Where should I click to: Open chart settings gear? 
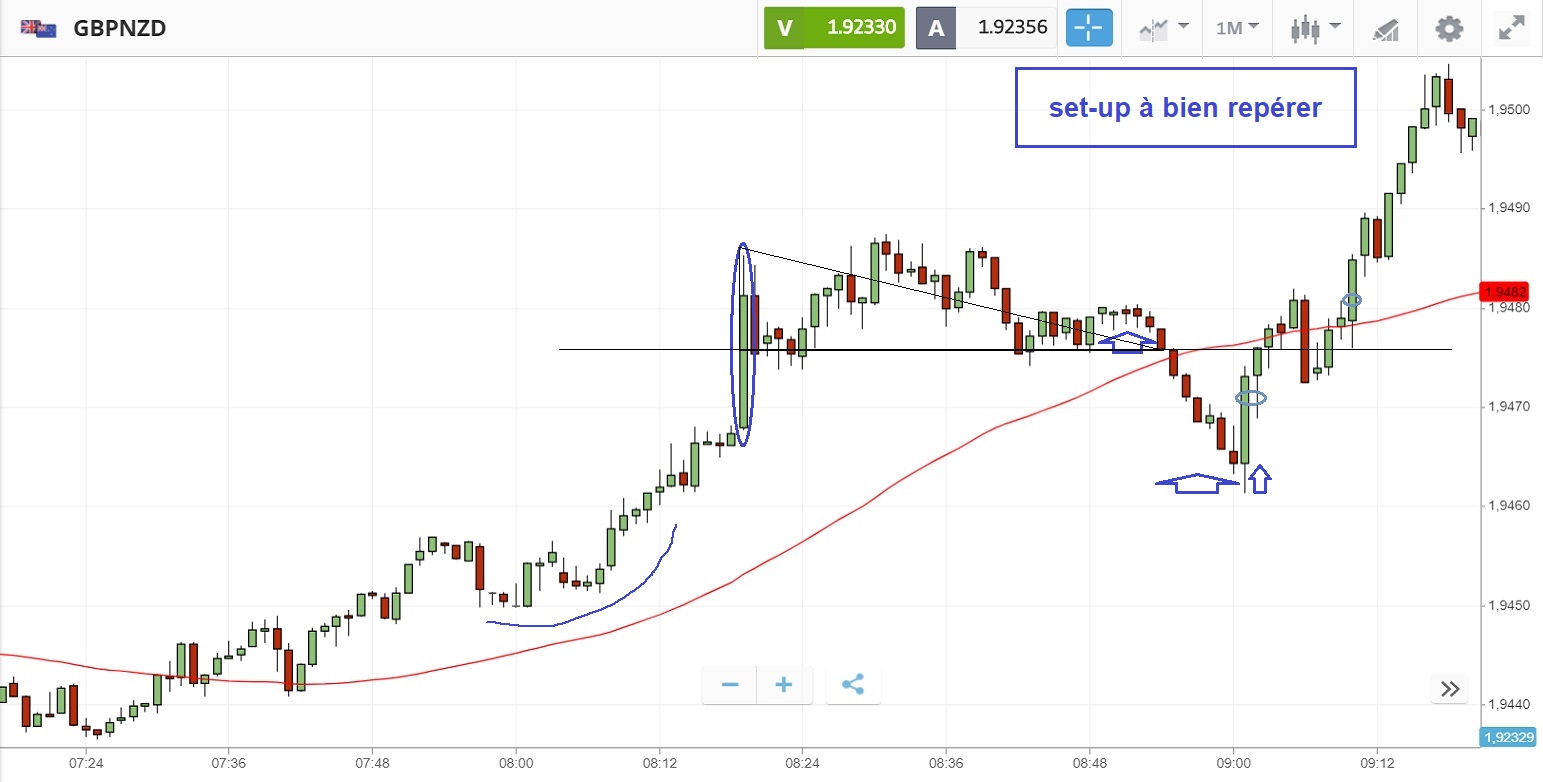pyautogui.click(x=1448, y=28)
